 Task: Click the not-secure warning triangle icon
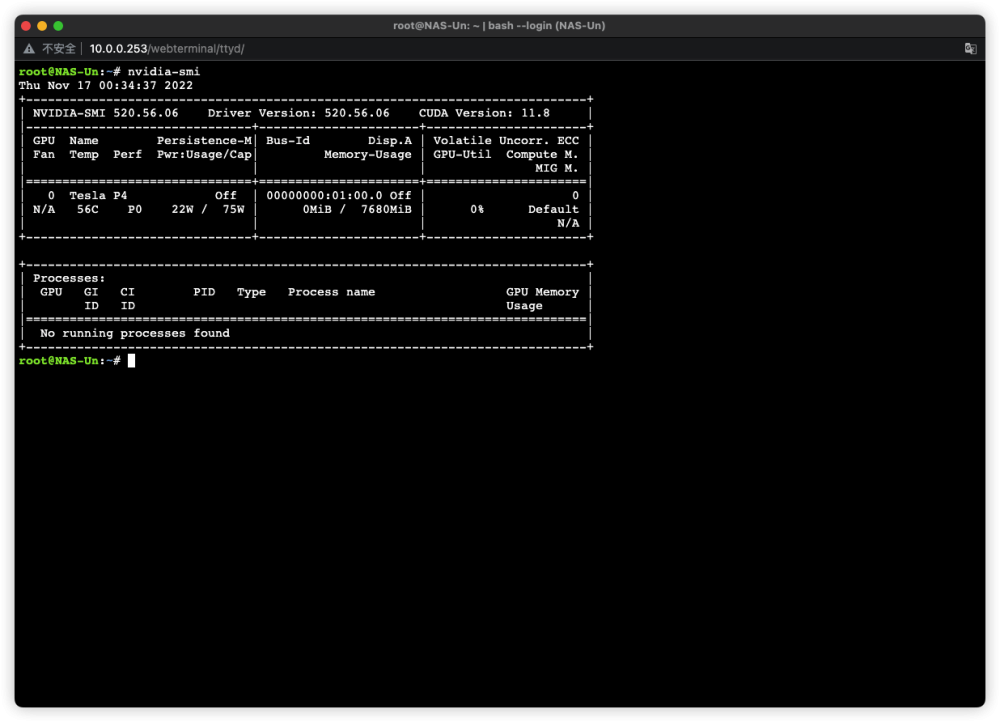tap(29, 48)
